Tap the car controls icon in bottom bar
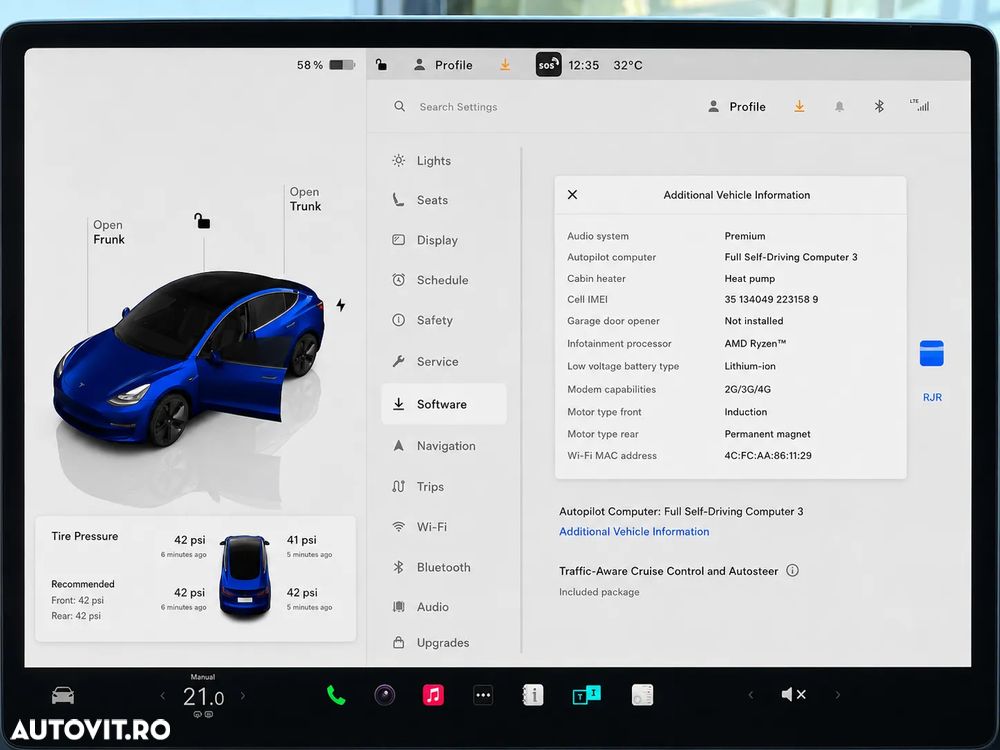The width and height of the screenshot is (1000, 750). click(62, 695)
